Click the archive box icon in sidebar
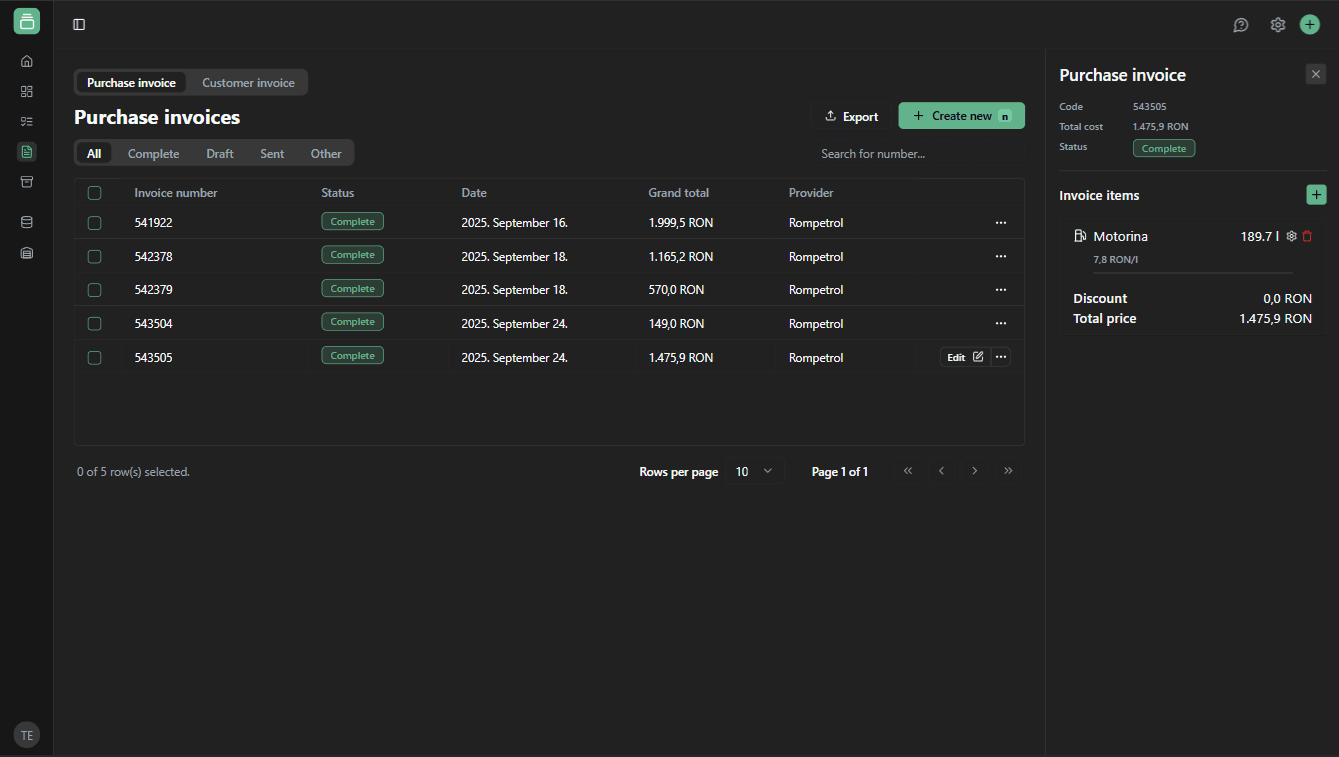The height and width of the screenshot is (757, 1339). (27, 182)
